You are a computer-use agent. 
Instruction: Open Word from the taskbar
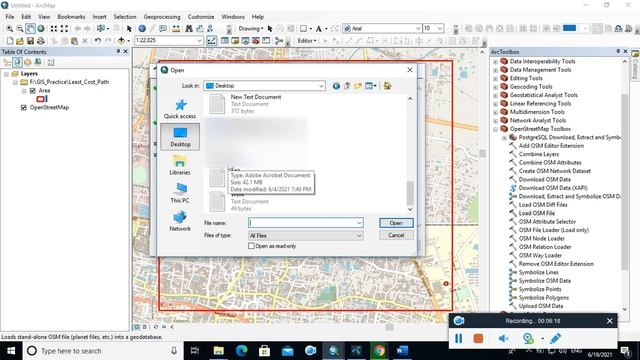point(402,351)
